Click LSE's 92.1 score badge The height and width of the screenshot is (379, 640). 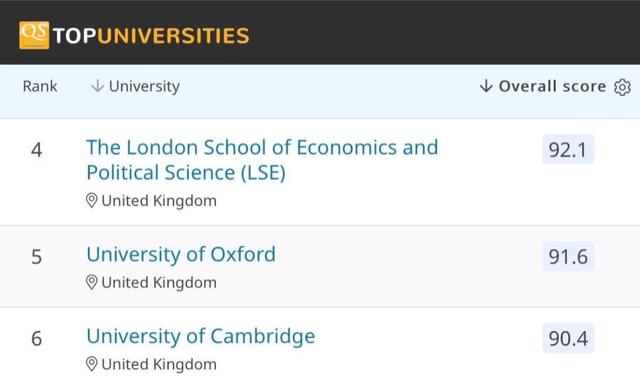[568, 149]
